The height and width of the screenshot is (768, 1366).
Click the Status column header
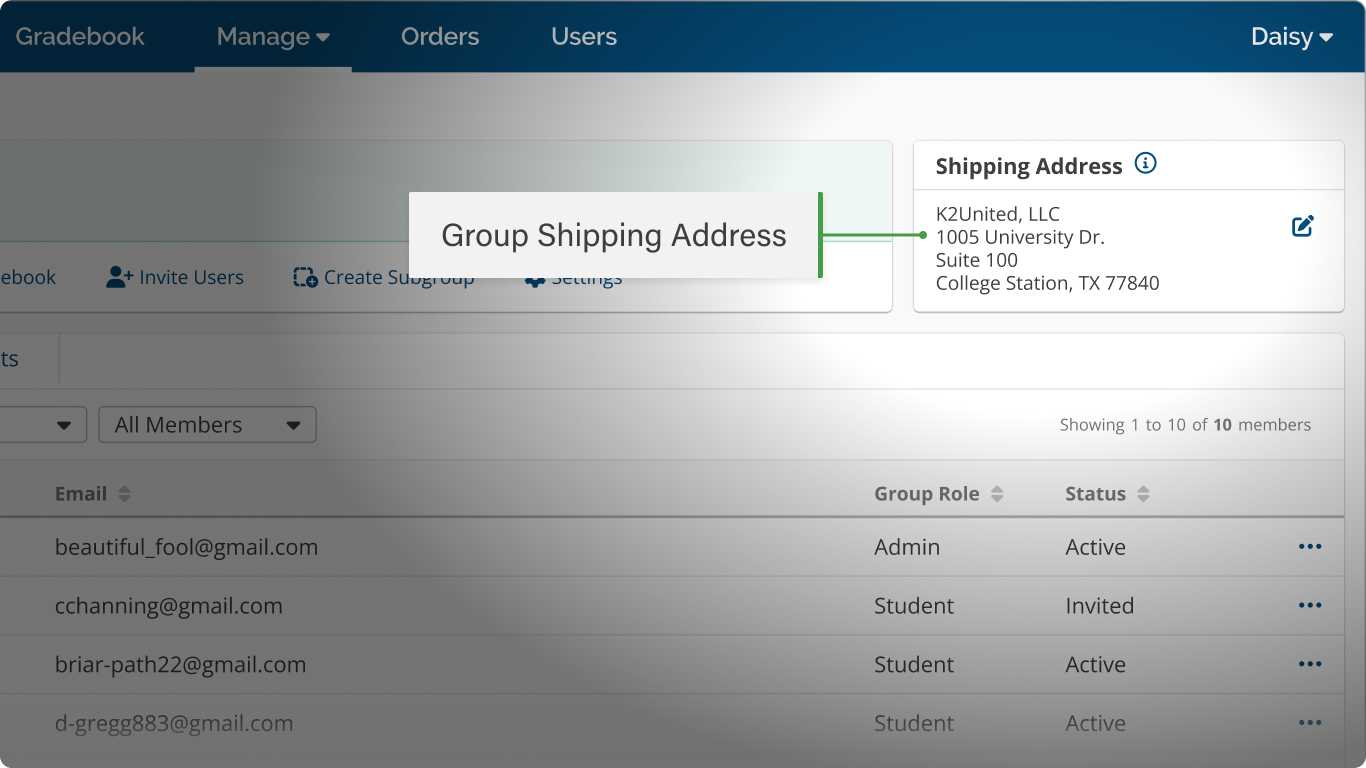coord(1095,494)
